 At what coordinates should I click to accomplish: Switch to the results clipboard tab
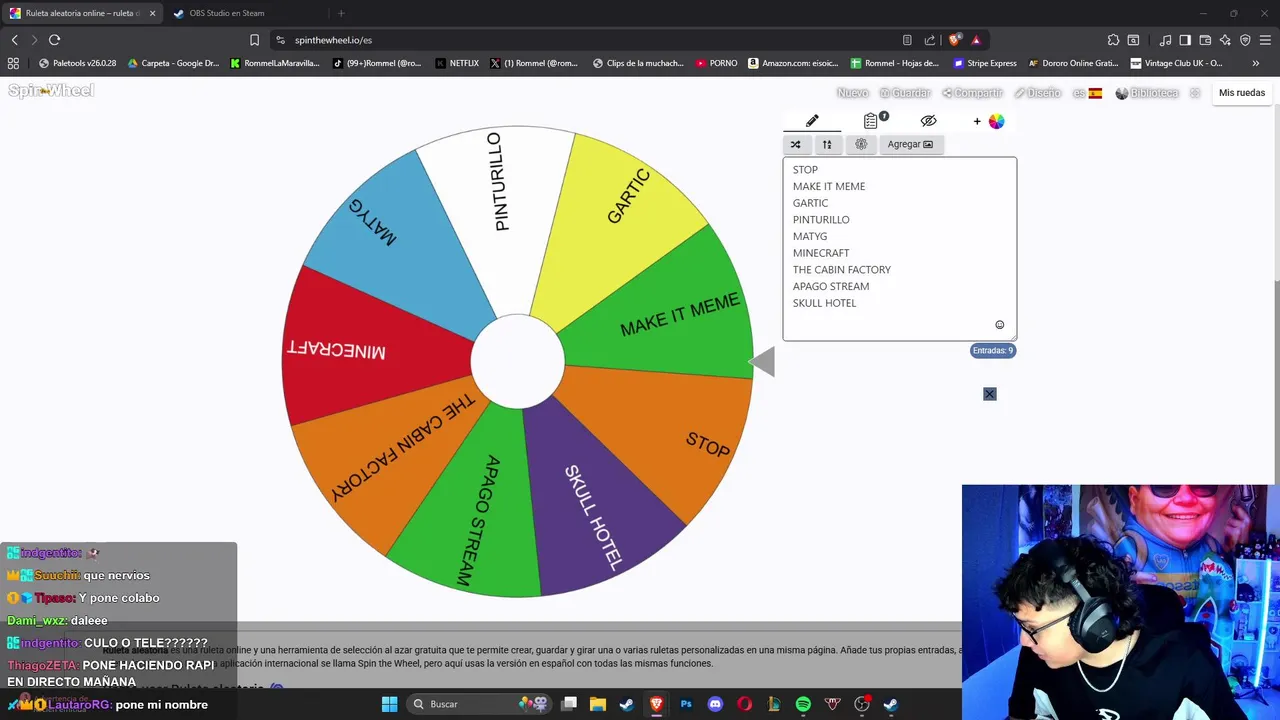(872, 121)
